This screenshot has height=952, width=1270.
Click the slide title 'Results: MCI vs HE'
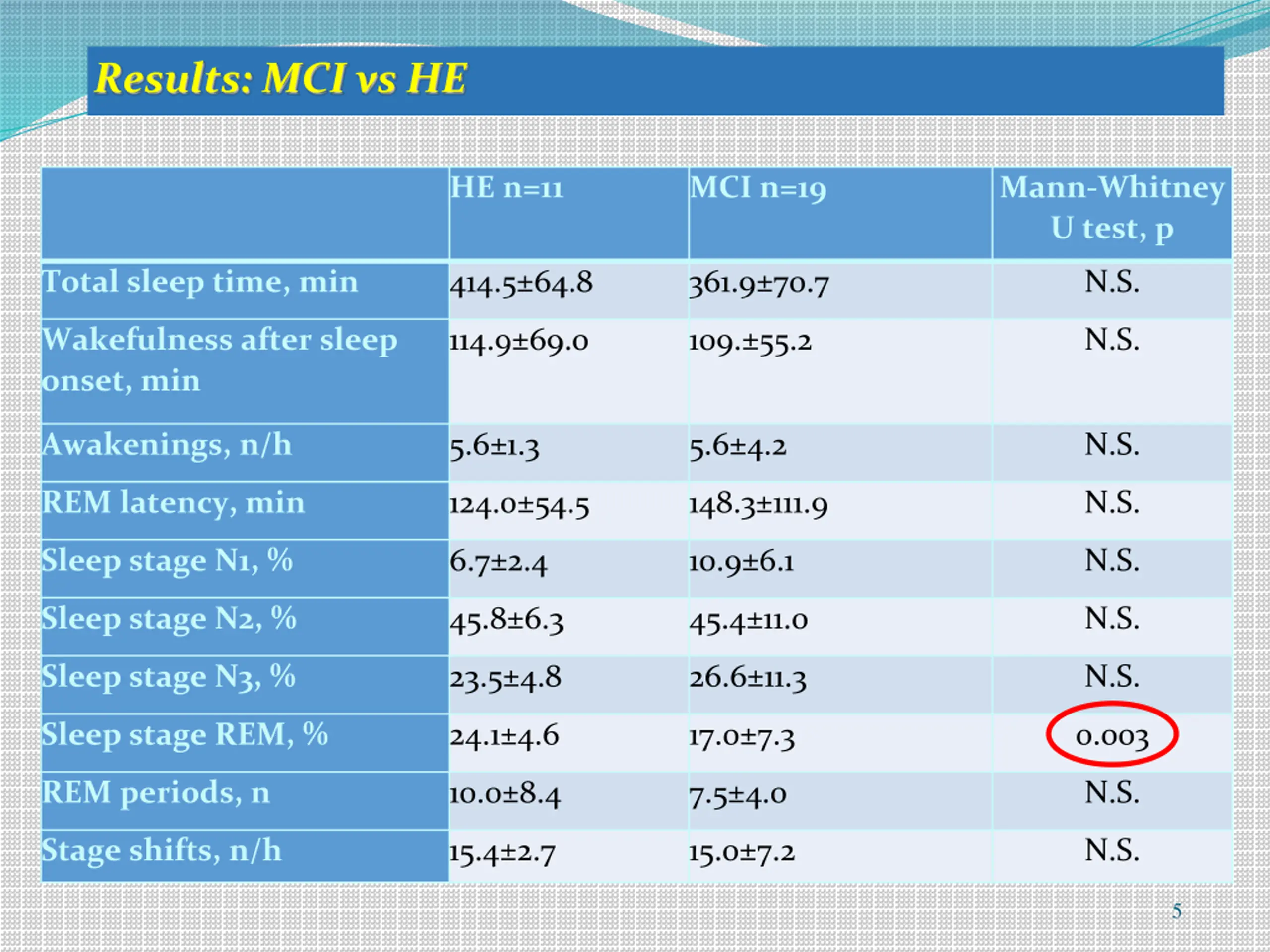tap(281, 78)
